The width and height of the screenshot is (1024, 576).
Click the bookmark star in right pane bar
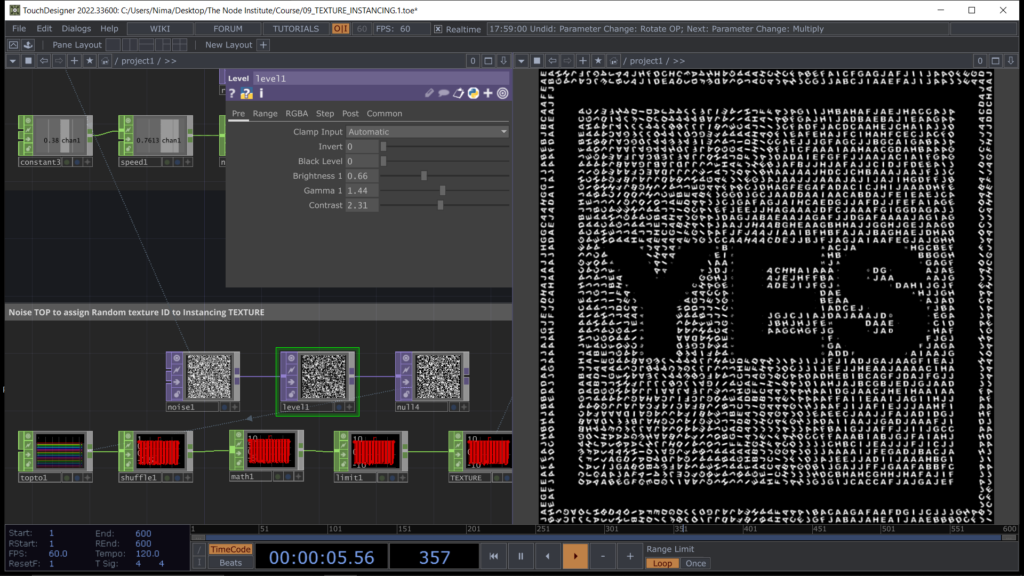click(x=598, y=61)
